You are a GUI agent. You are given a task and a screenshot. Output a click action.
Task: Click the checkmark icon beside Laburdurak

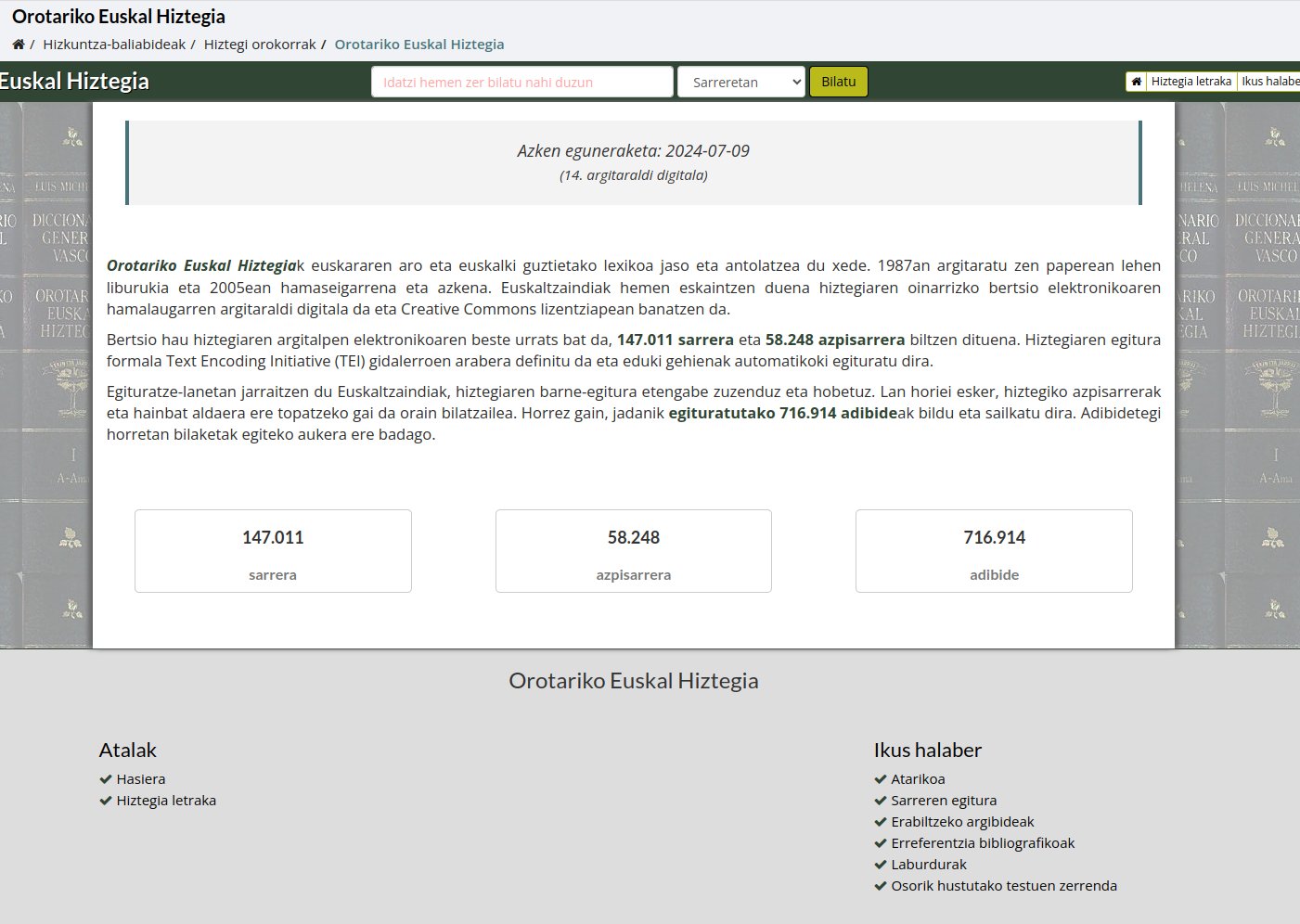pos(881,865)
